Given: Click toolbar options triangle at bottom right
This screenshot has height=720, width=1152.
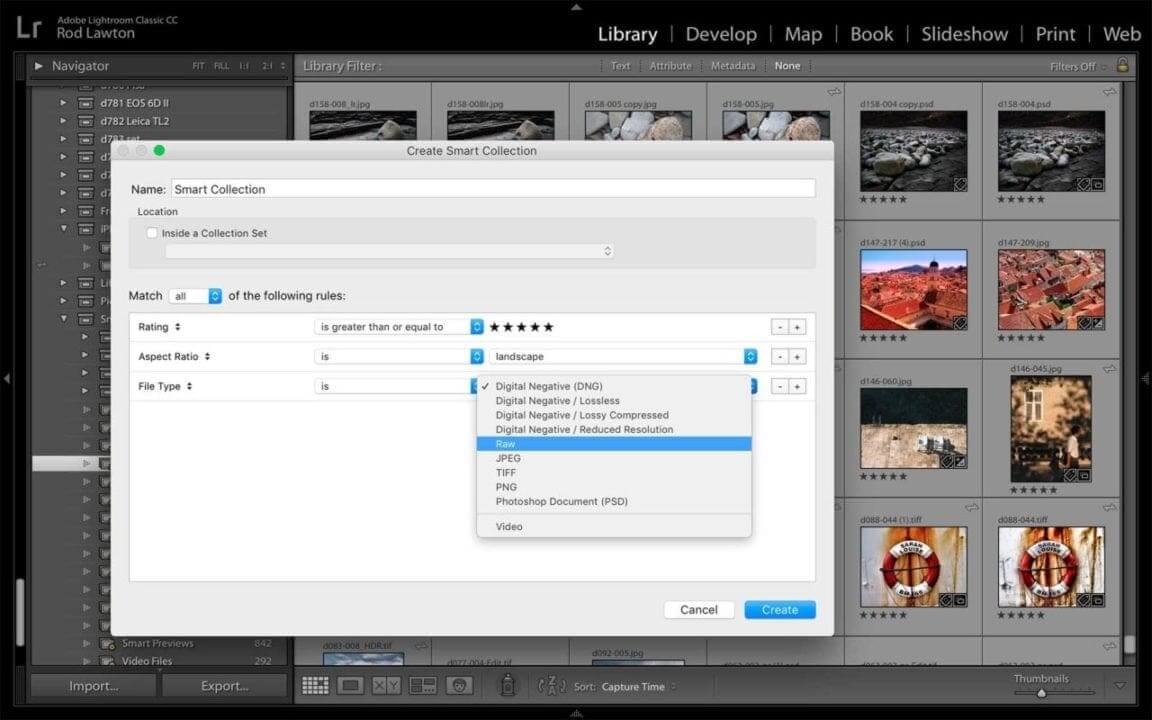Looking at the screenshot, I should click(x=1120, y=685).
